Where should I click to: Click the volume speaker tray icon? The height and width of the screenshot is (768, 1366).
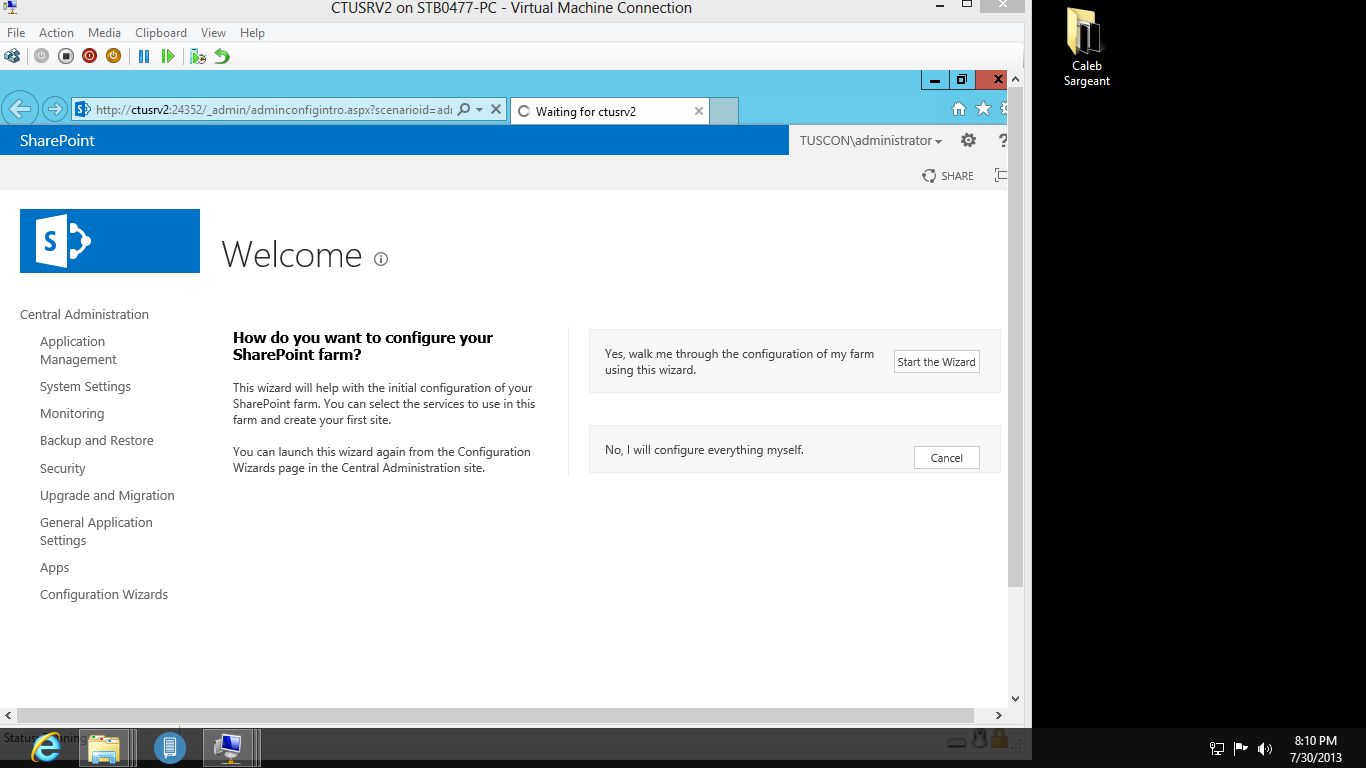coord(1265,748)
